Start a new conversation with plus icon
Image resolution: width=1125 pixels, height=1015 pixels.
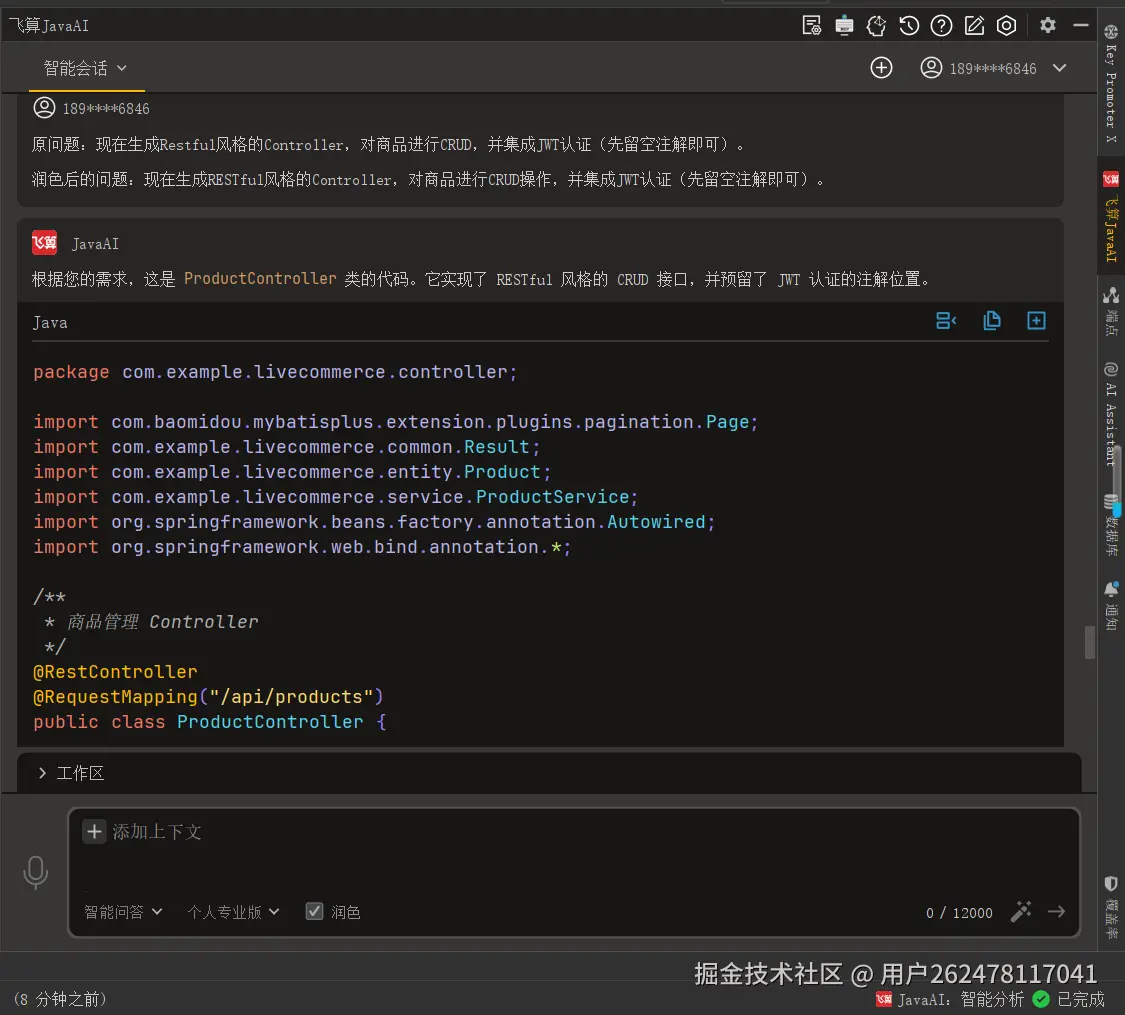pyautogui.click(x=881, y=68)
